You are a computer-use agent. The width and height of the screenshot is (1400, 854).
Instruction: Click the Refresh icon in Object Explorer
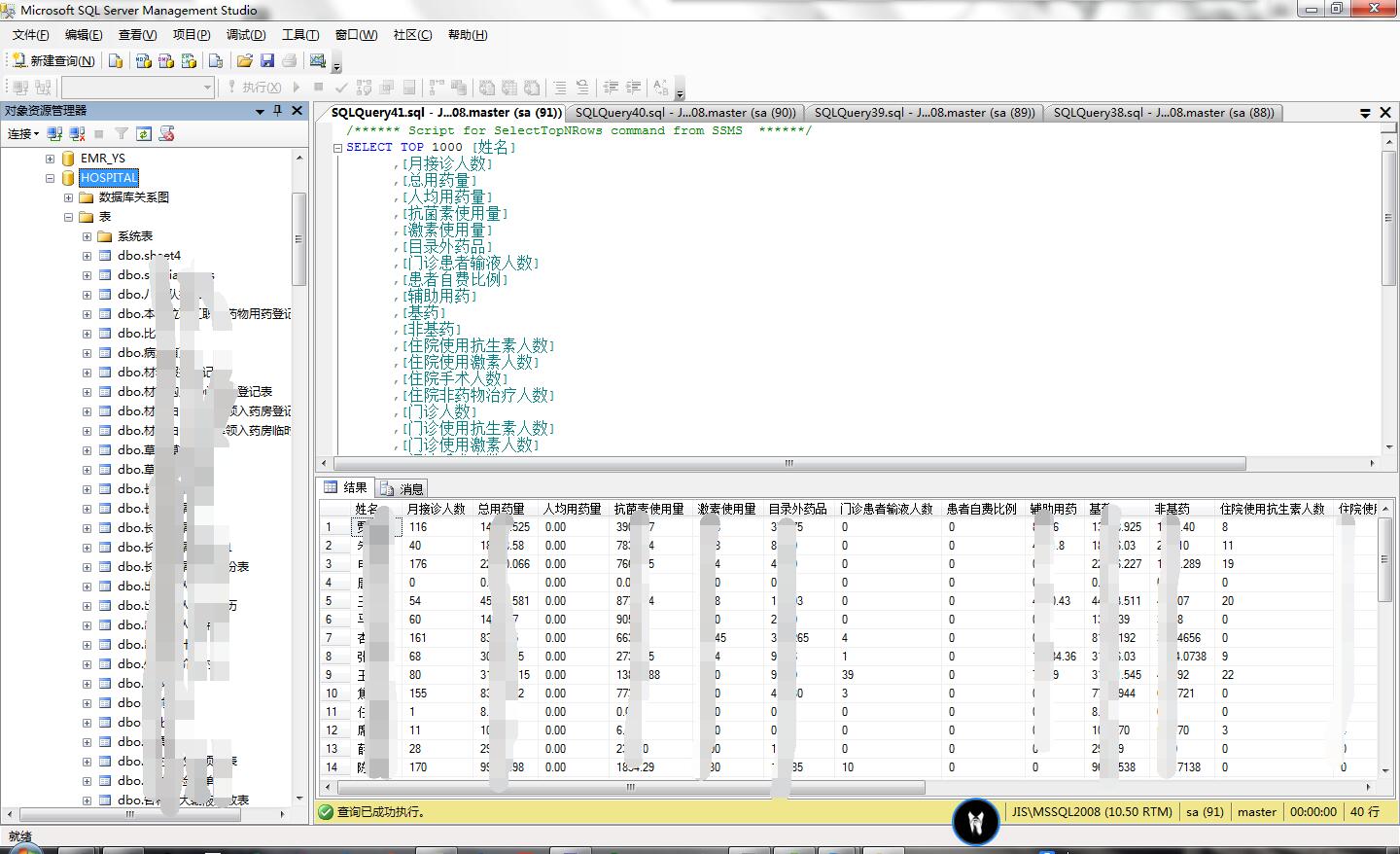point(144,133)
